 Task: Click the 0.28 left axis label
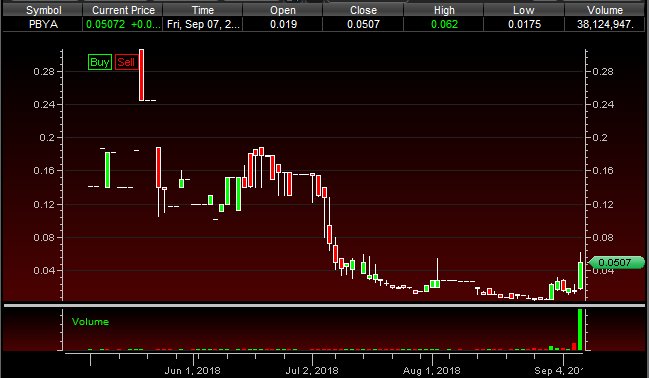click(x=44, y=72)
